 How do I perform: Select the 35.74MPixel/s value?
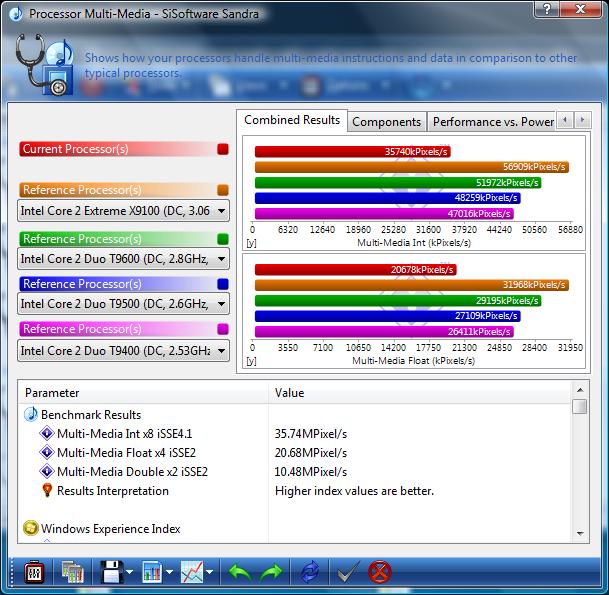tap(311, 433)
